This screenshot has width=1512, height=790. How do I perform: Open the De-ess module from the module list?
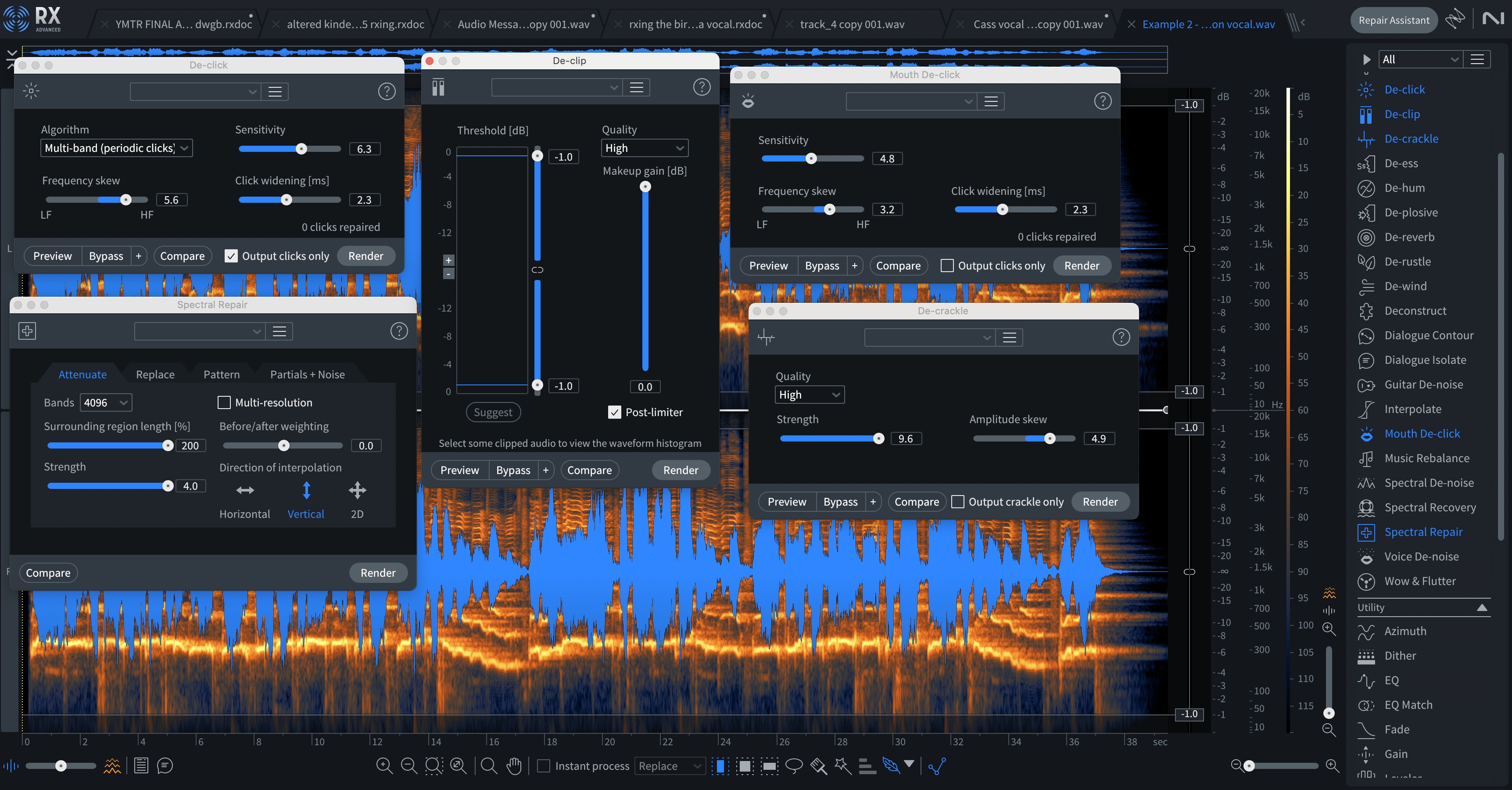1401,163
